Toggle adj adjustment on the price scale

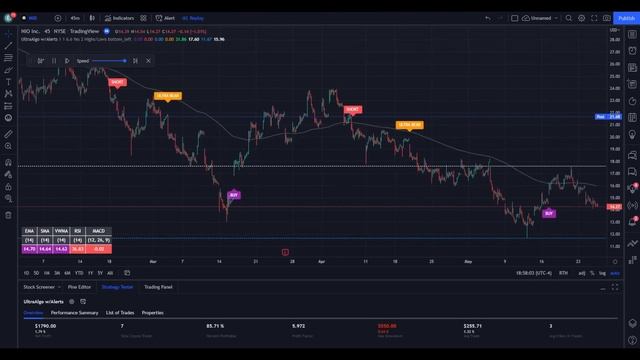click(582, 273)
